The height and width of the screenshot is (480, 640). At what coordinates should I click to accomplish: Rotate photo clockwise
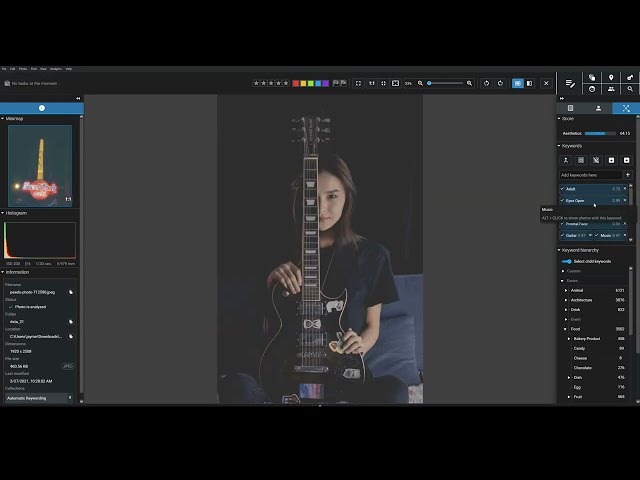click(x=500, y=83)
